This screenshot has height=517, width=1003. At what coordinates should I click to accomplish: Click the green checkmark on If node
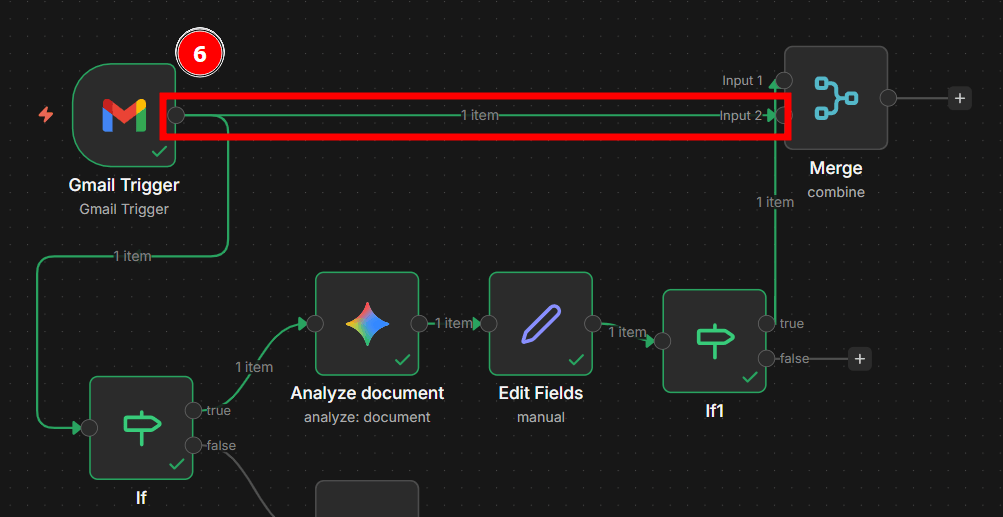click(x=177, y=465)
